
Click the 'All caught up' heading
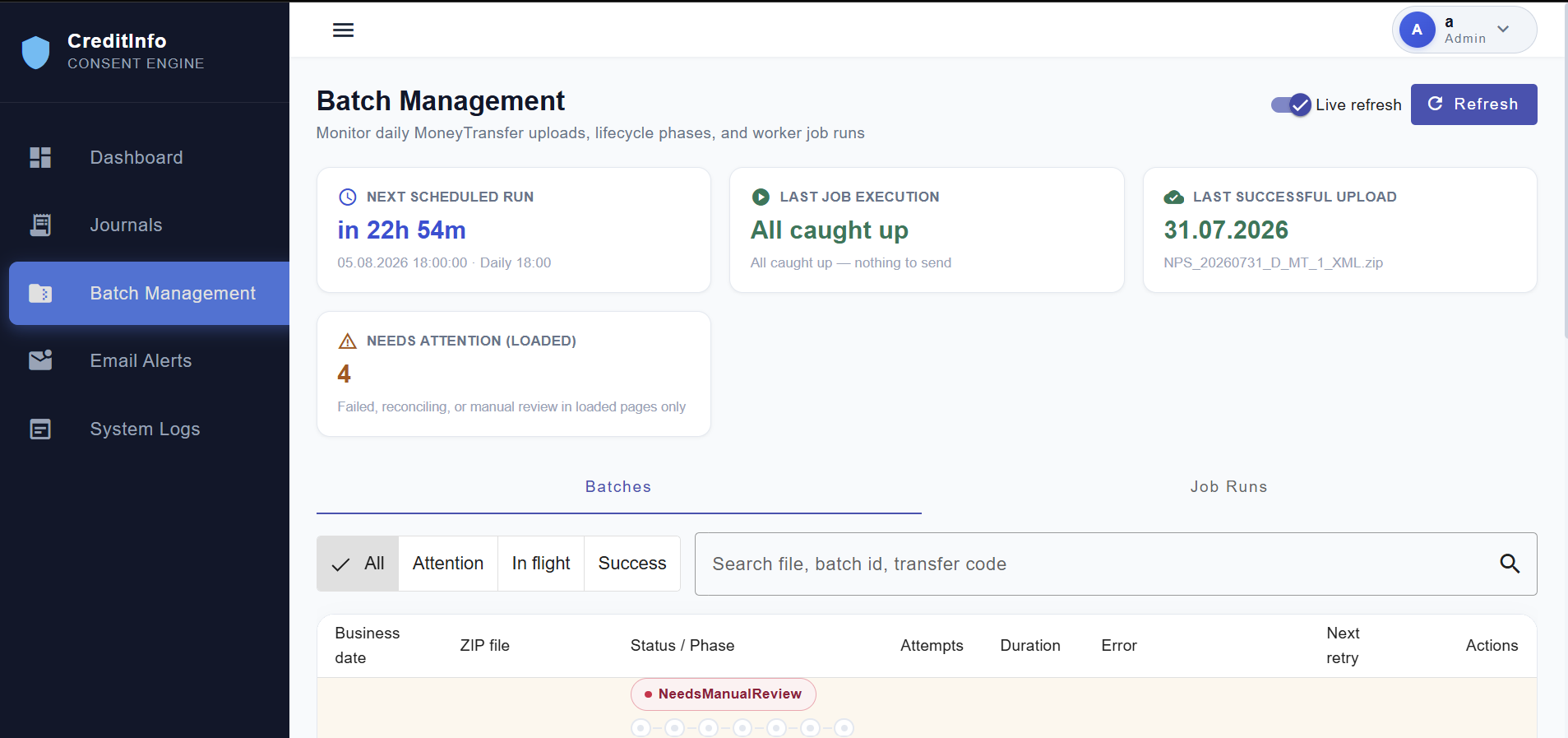pos(830,230)
